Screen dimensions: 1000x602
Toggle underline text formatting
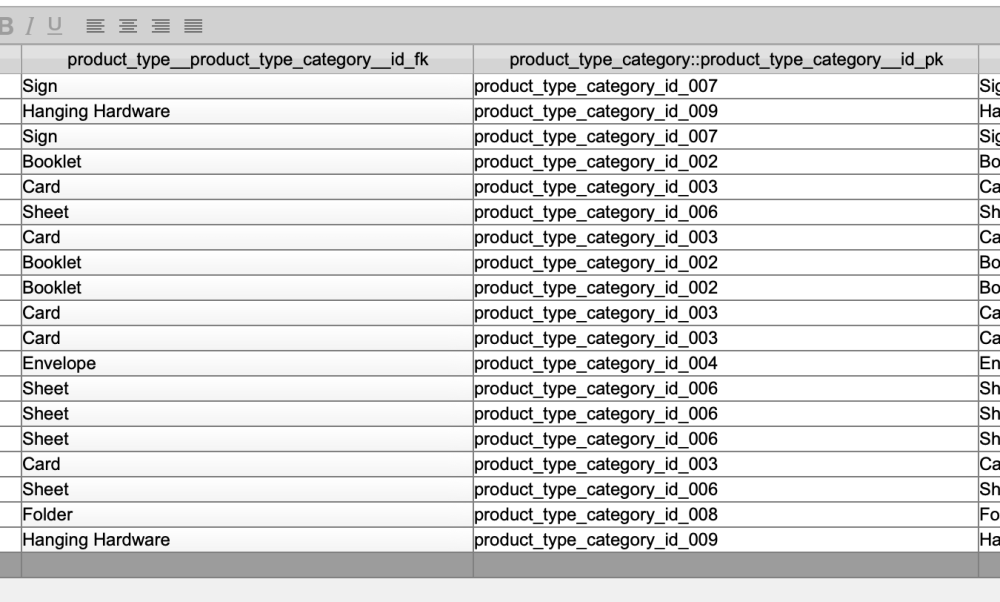pos(54,26)
